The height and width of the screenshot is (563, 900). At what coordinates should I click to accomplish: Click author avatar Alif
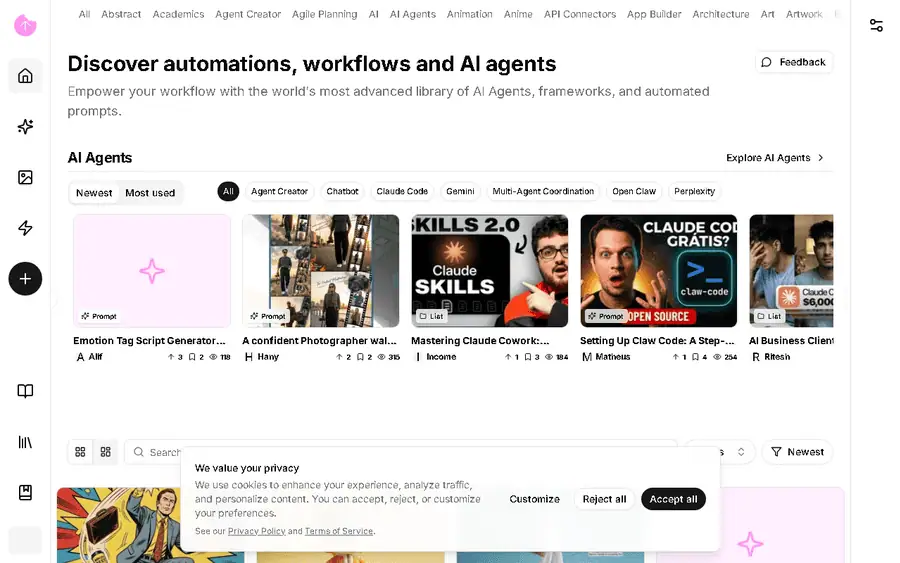pyautogui.click(x=80, y=357)
